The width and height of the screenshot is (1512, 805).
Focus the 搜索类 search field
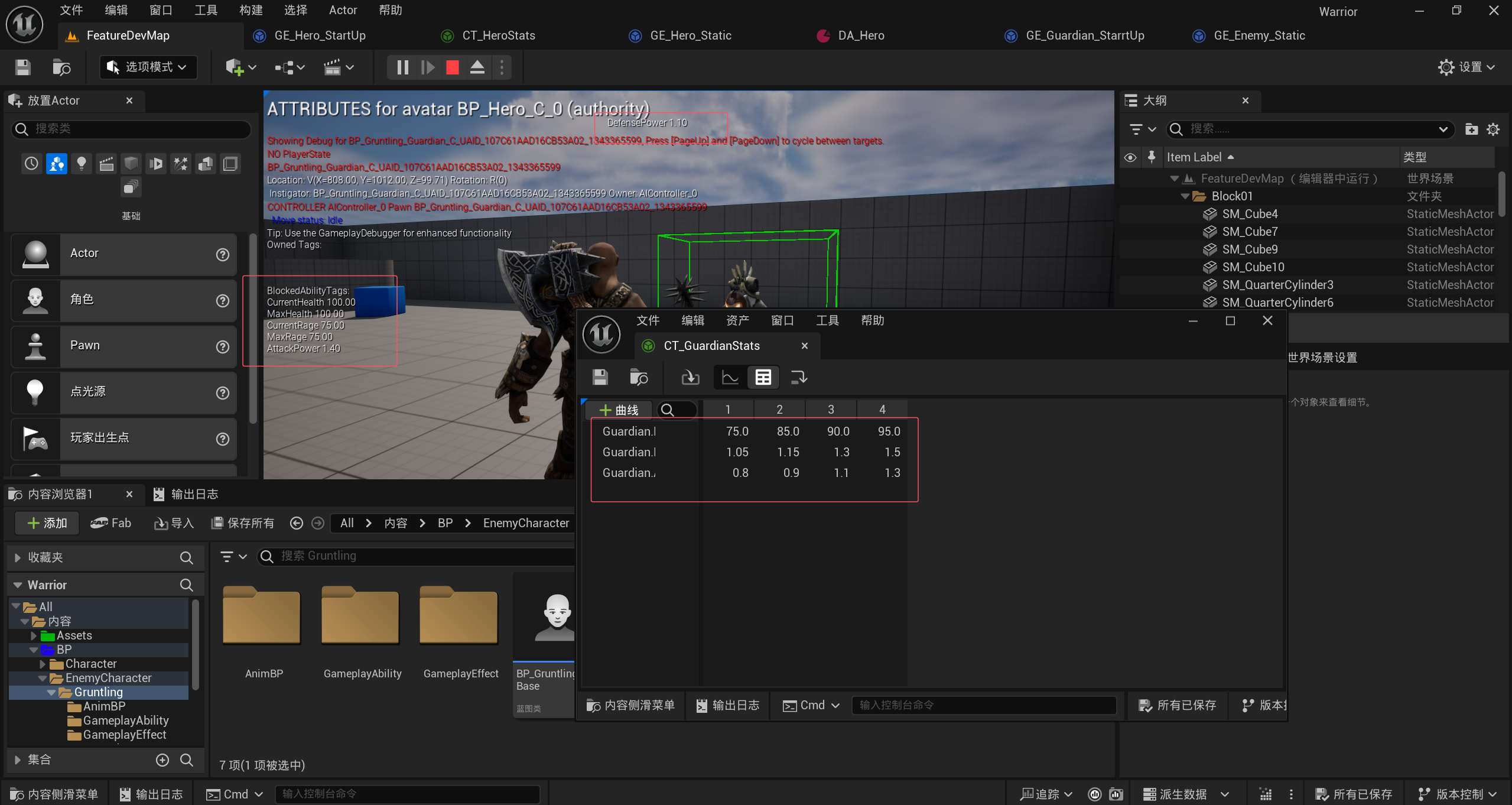(131, 129)
